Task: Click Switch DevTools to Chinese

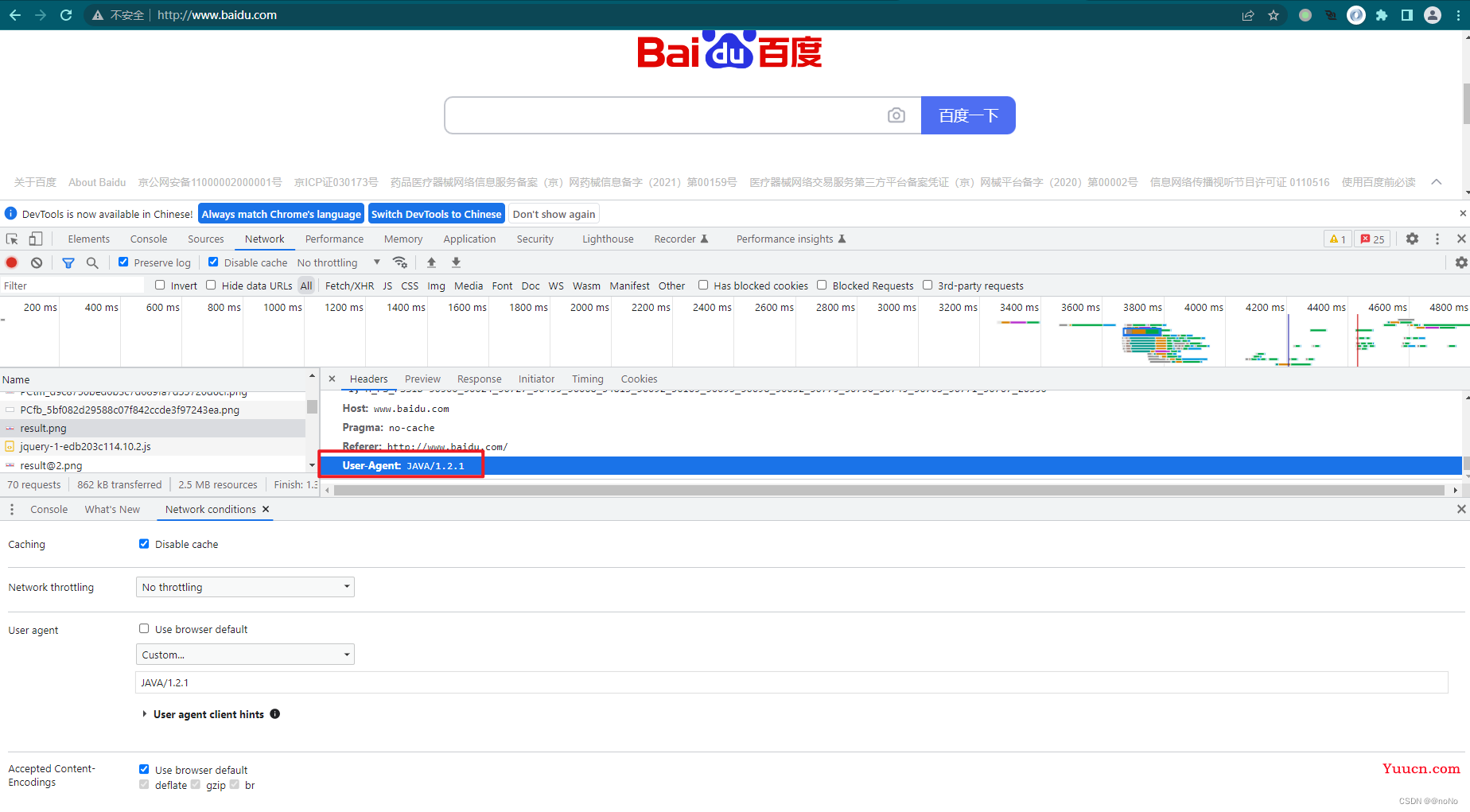Action: coord(437,214)
